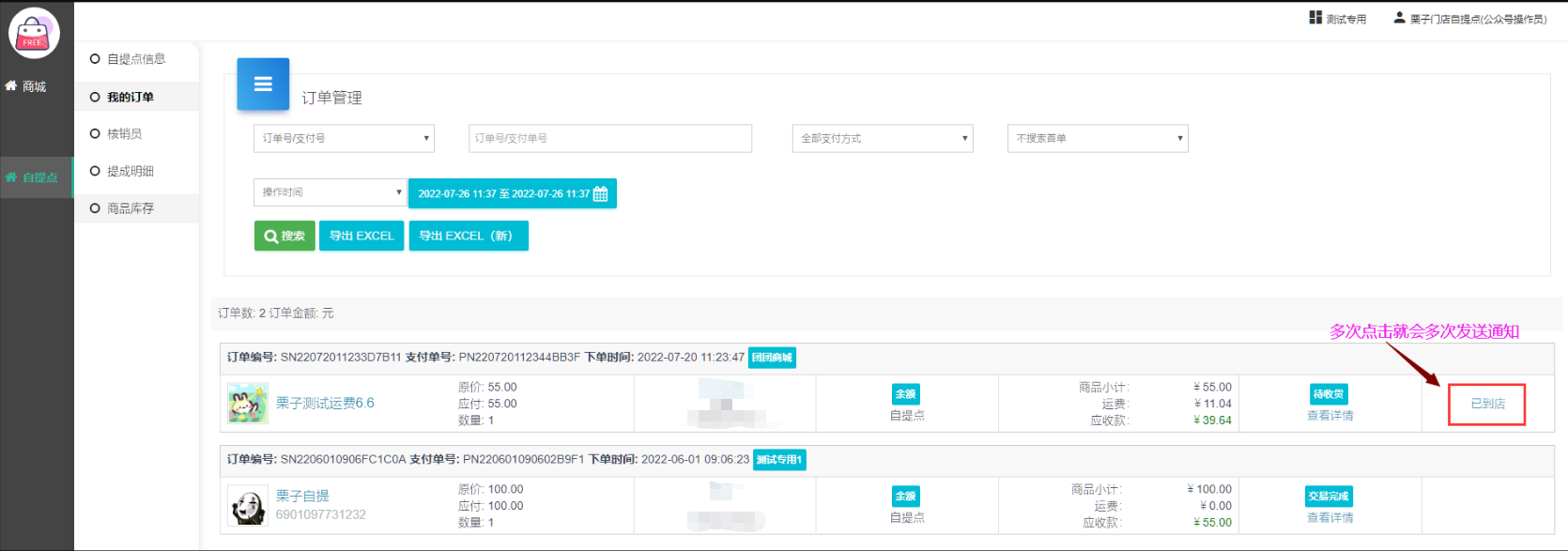Image resolution: width=1568 pixels, height=551 pixels.
Task: Click the 交易完成 status badge
Action: click(x=1329, y=497)
